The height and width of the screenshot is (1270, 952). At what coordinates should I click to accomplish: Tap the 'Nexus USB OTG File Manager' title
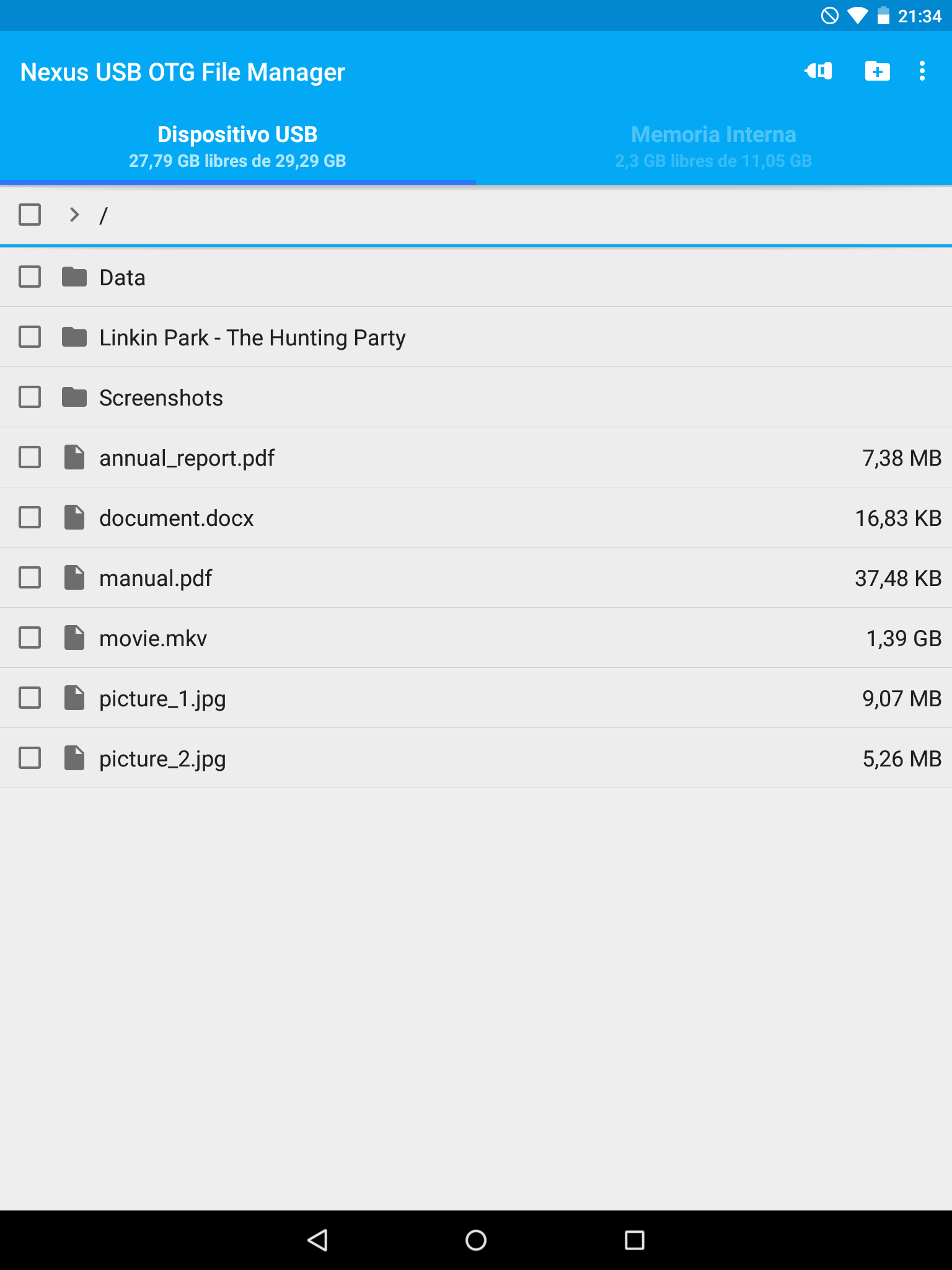182,73
